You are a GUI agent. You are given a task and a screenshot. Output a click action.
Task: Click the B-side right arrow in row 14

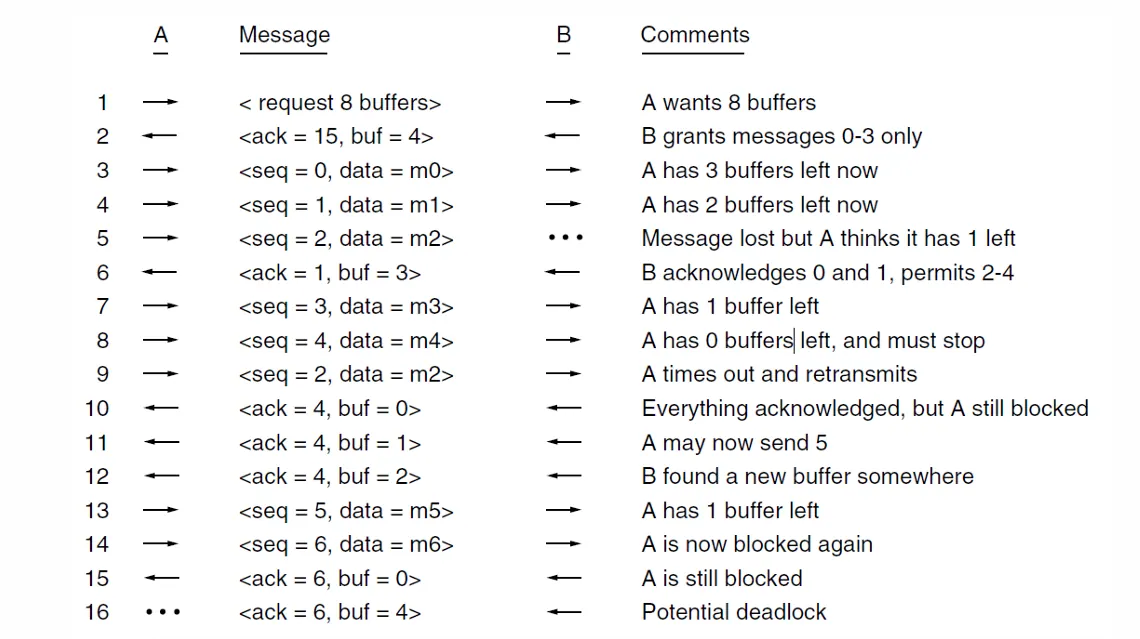pyautogui.click(x=564, y=544)
